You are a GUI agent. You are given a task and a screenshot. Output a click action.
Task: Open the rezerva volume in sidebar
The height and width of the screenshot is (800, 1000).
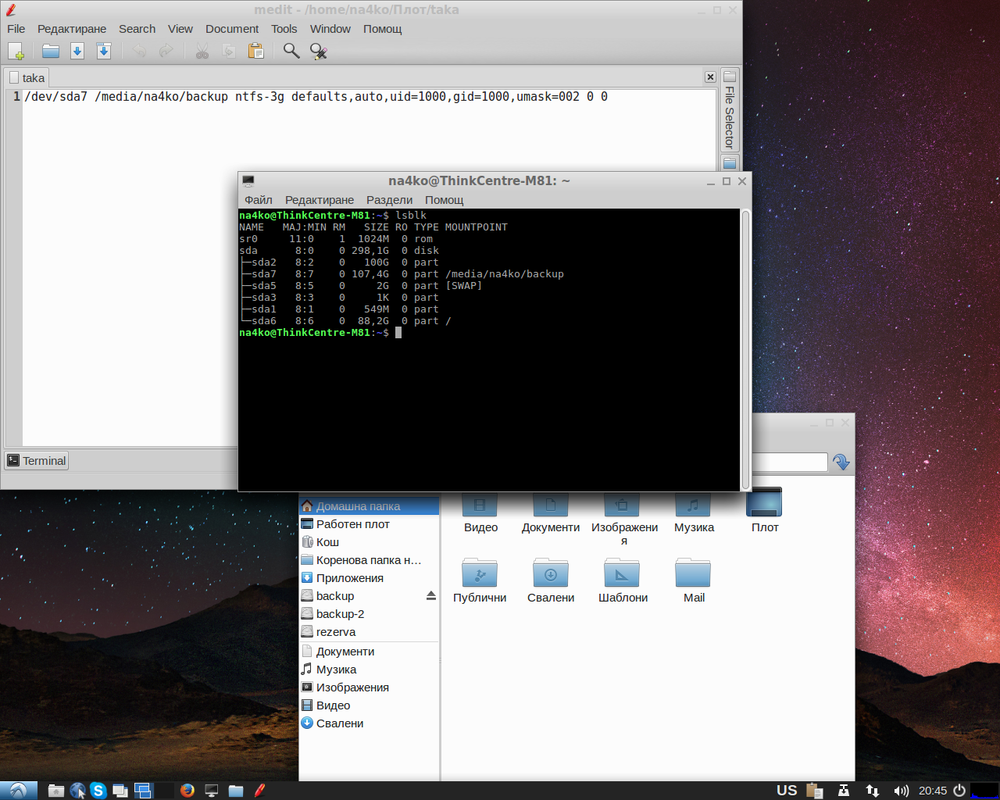coord(369,632)
